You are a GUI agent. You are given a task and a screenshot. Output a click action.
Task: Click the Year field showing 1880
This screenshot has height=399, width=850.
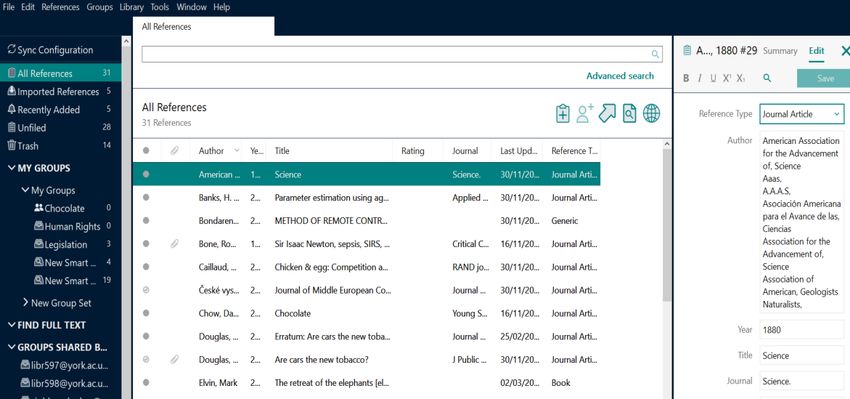[802, 330]
